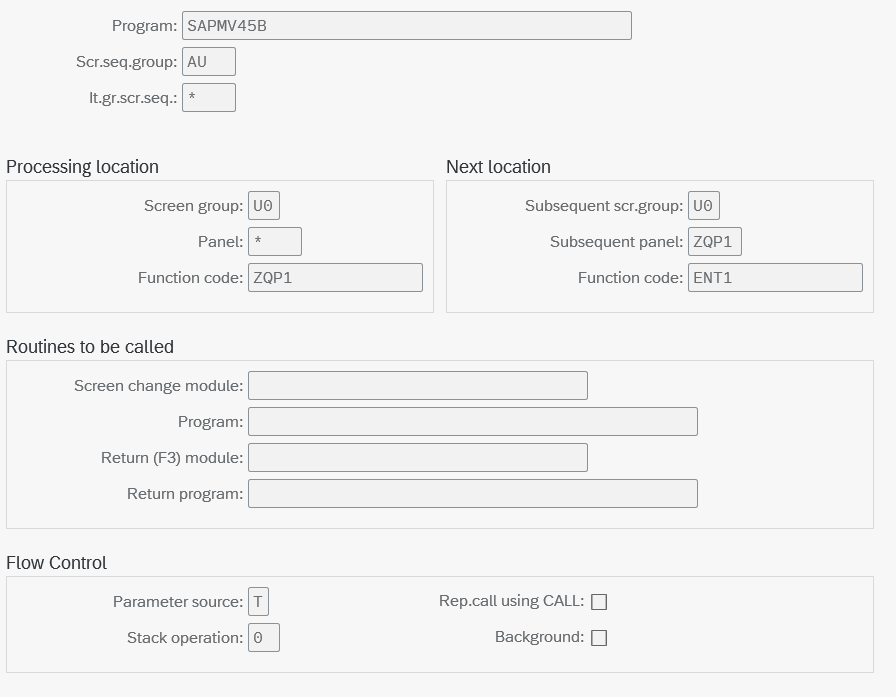This screenshot has height=697, width=896.
Task: Focus the Screen group field under Processing location
Action: (x=264, y=206)
